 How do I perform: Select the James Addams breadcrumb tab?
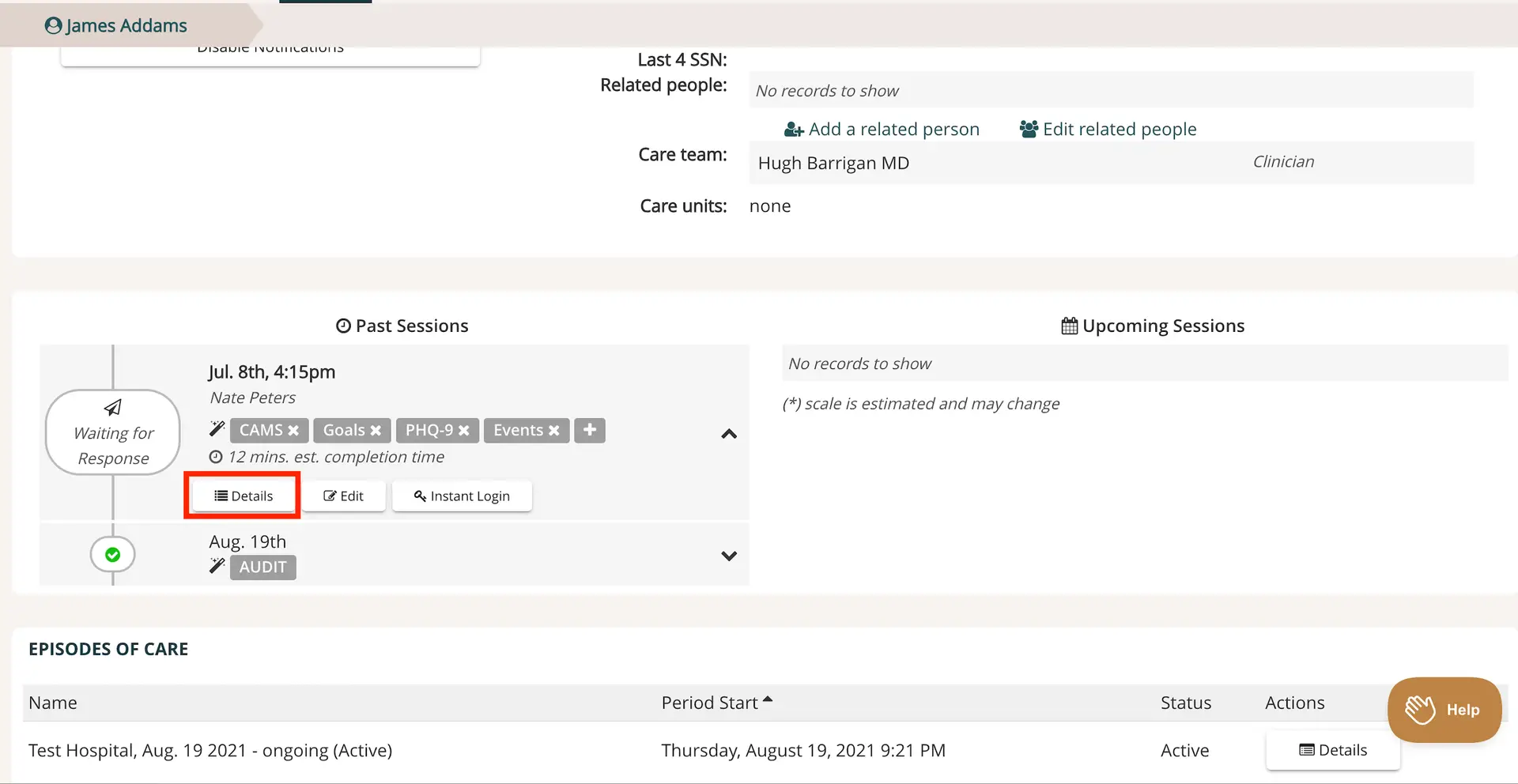click(126, 24)
